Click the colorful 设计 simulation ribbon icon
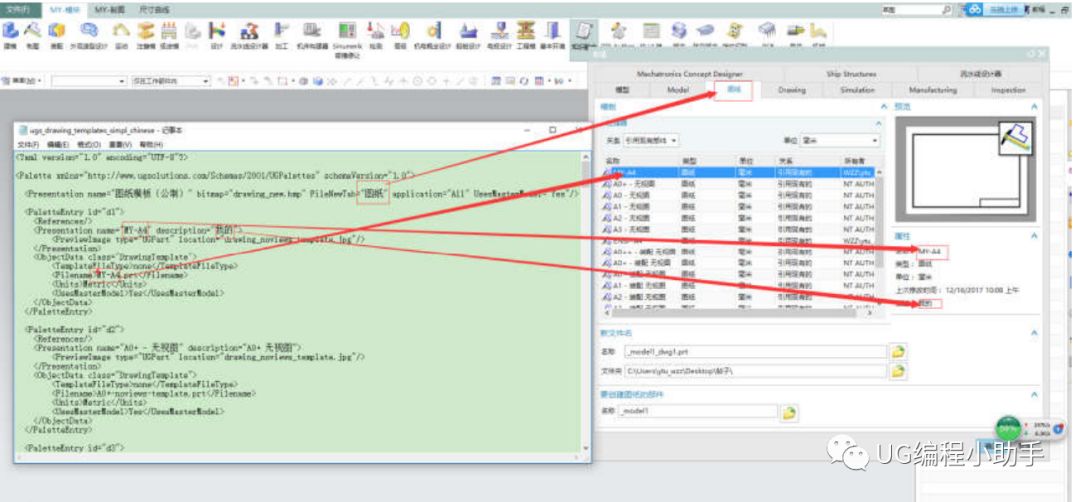The image size is (1080, 502). (218, 34)
